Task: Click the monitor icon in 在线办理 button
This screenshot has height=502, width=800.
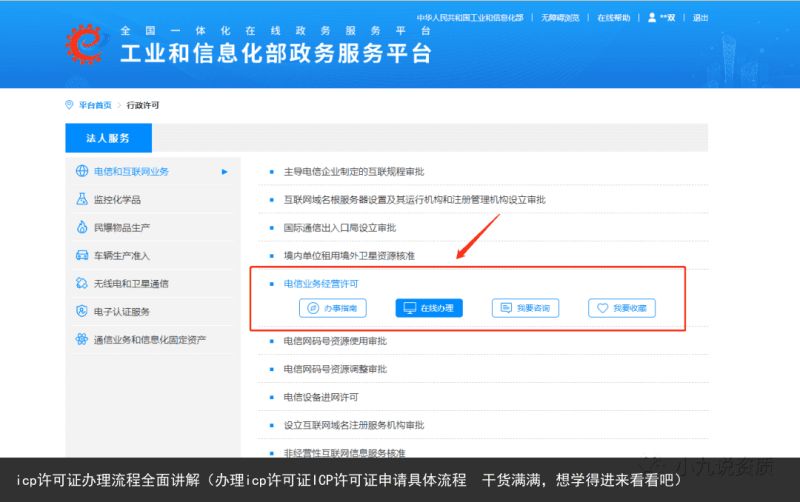Action: tap(410, 308)
